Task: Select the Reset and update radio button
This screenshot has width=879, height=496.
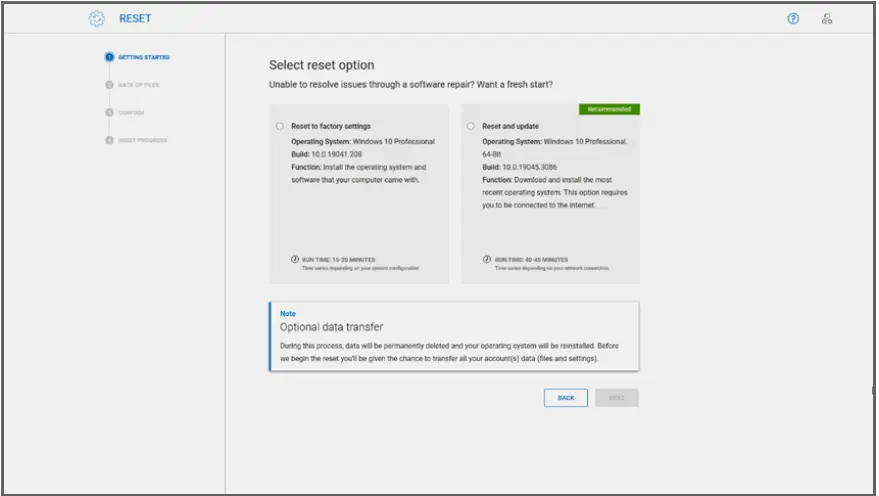Action: [471, 127]
